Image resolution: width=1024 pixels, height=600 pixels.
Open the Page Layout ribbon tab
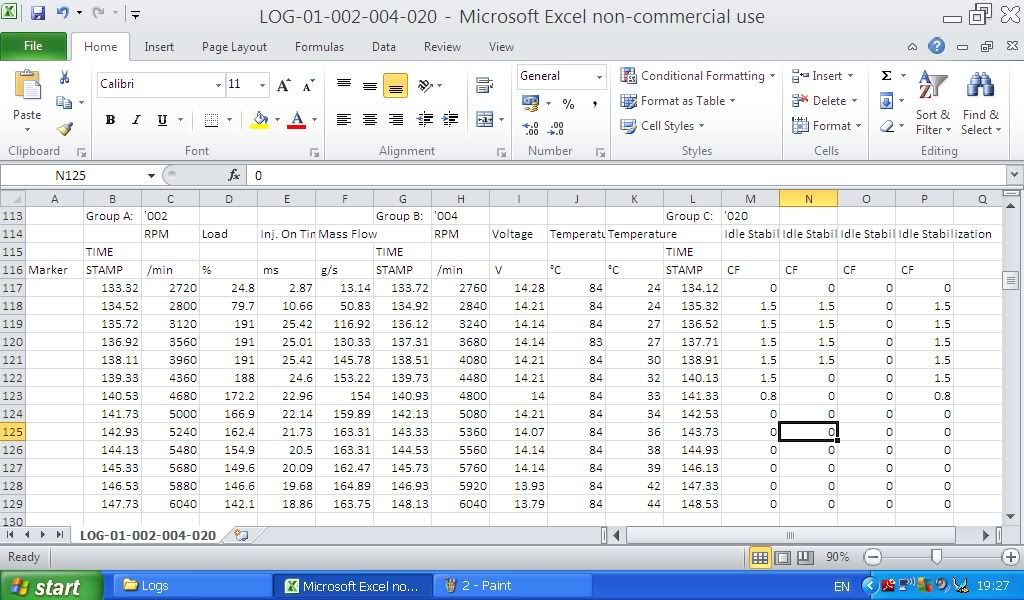(x=234, y=46)
